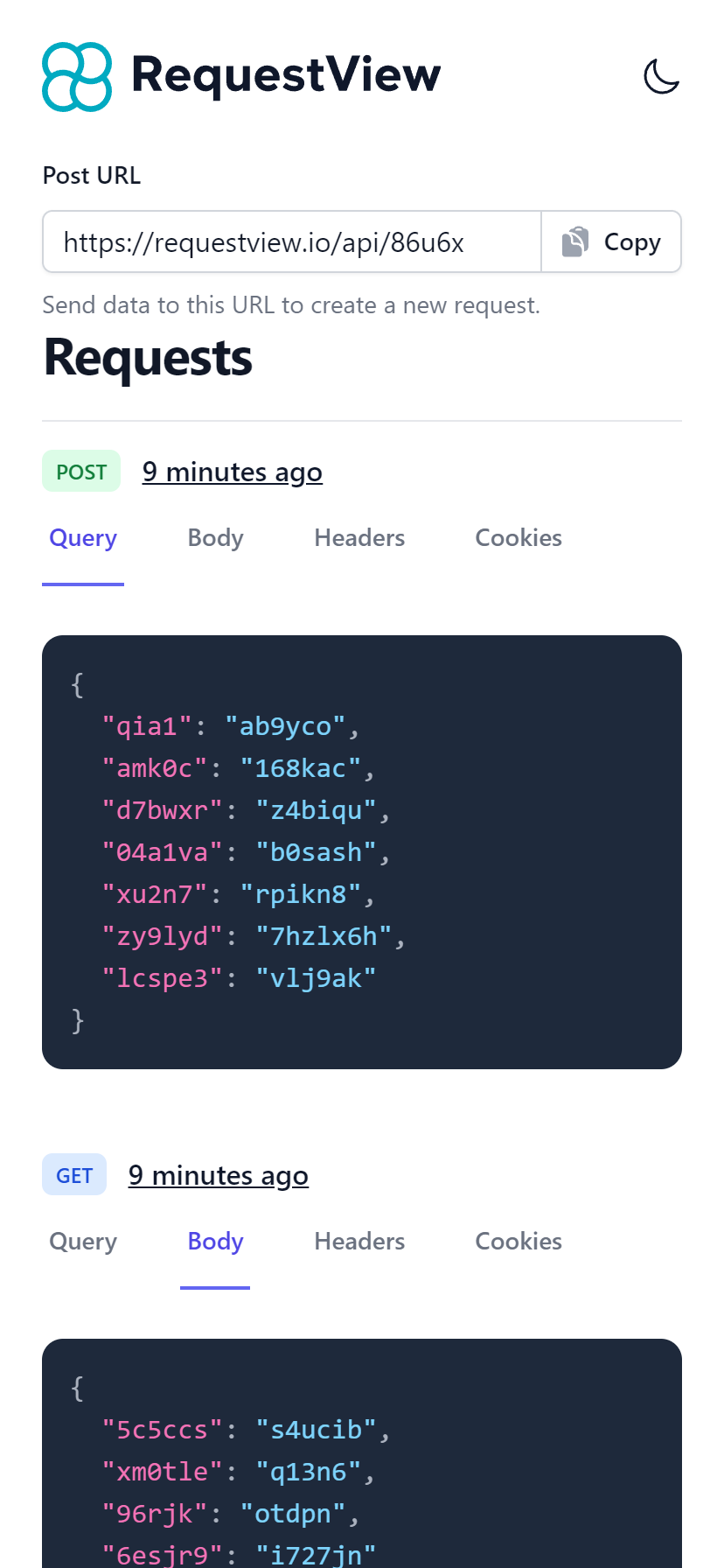Open the GET request timestamp link

(219, 1176)
